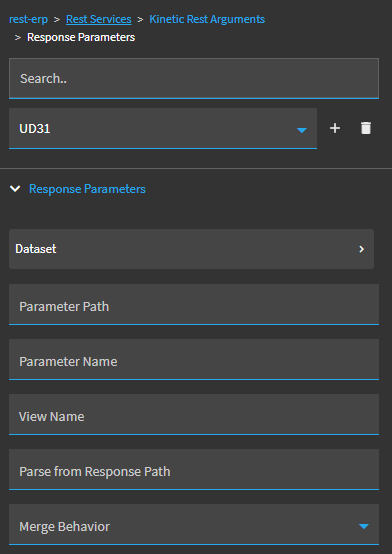Select the Response Parameters breadcrumb item
This screenshot has height=554, width=392.
81,37
